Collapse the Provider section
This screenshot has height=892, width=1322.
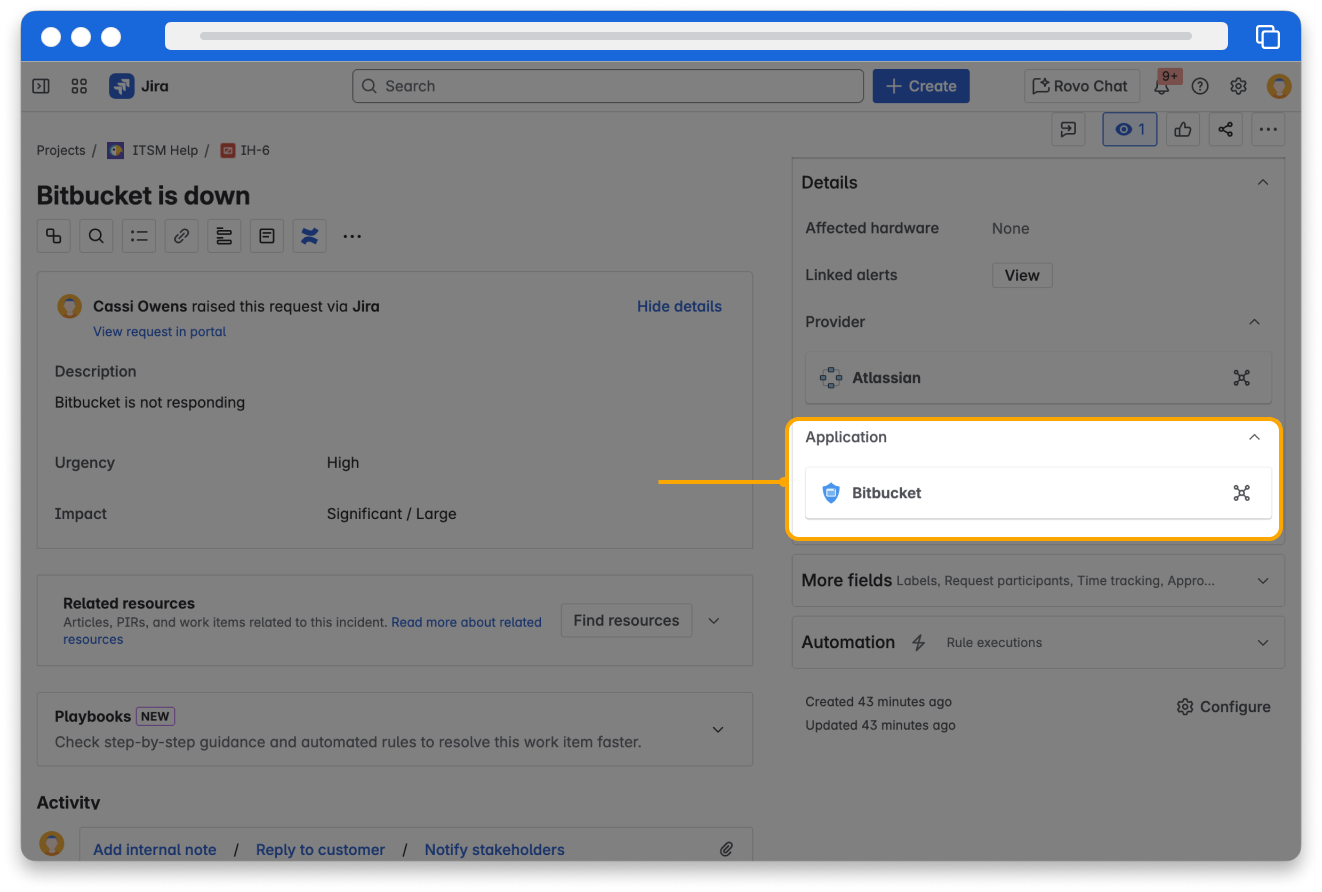1255,322
